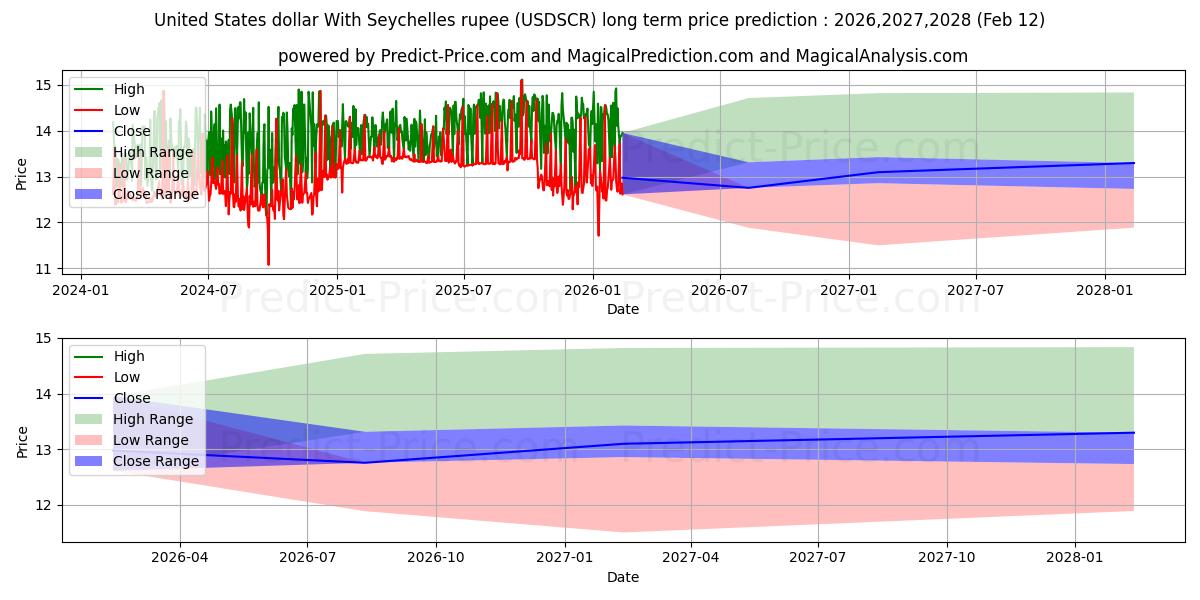Screen dimensions: 1200x600
Task: Click the 'Close Range' label in top legend
Action: [x=156, y=194]
